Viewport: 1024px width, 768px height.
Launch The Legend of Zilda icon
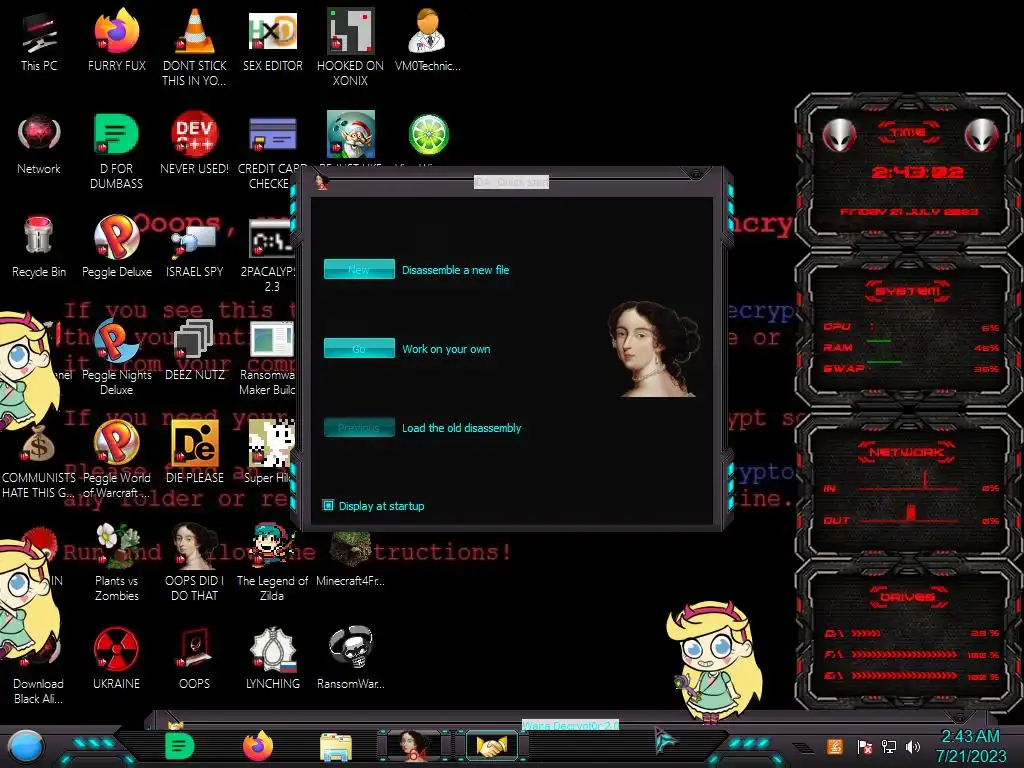pos(272,562)
